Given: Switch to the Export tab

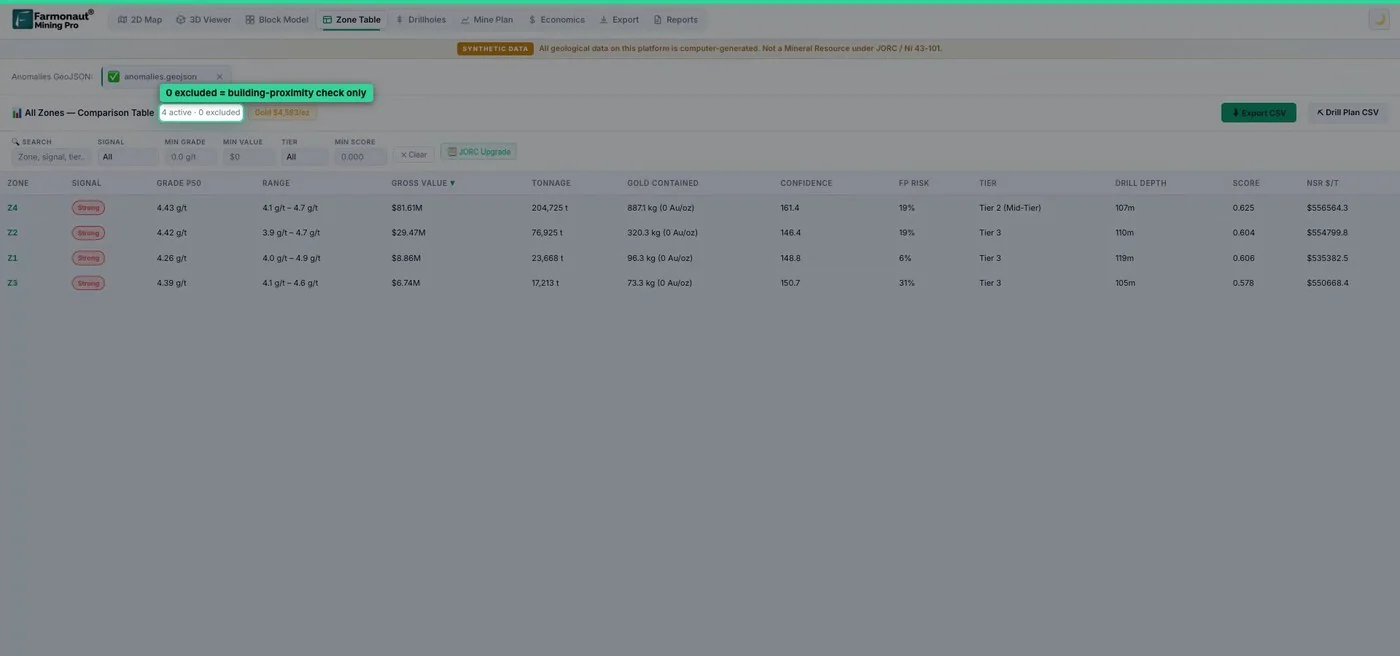Looking at the screenshot, I should [x=619, y=19].
